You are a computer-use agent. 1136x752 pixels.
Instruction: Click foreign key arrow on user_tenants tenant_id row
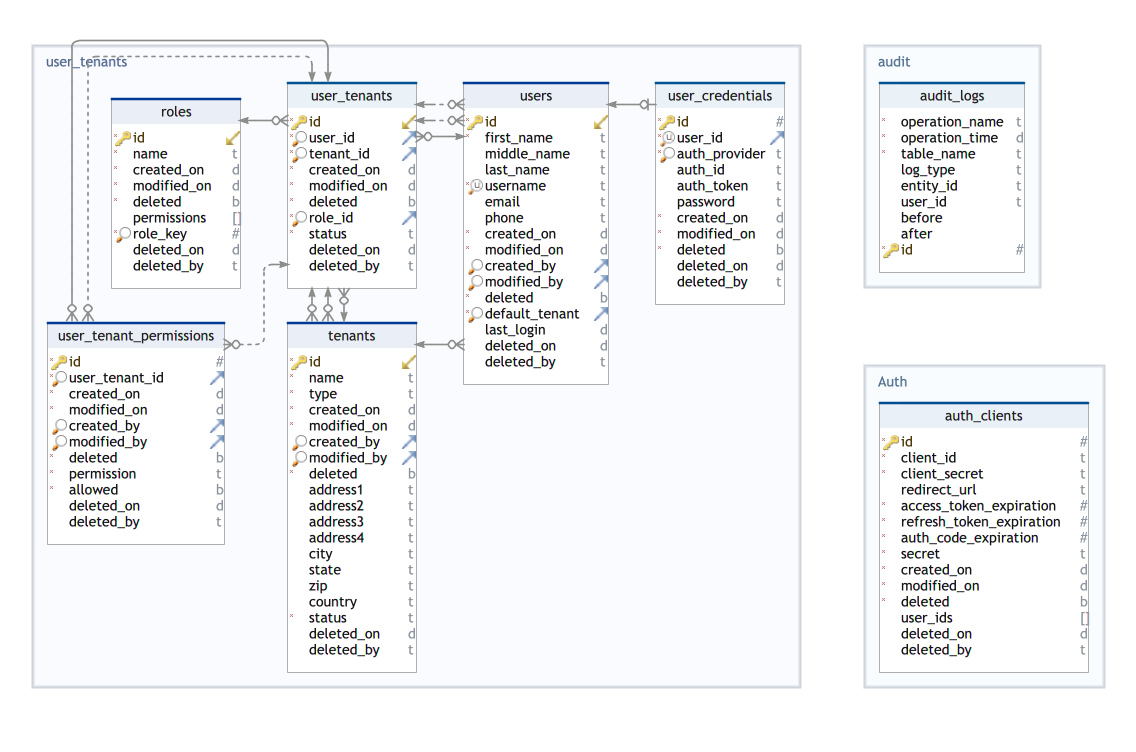409,154
